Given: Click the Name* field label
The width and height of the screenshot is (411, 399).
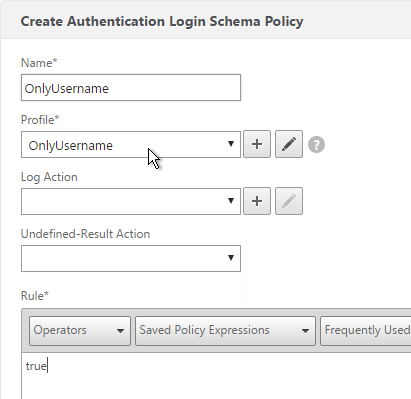Looking at the screenshot, I should (x=39, y=63).
